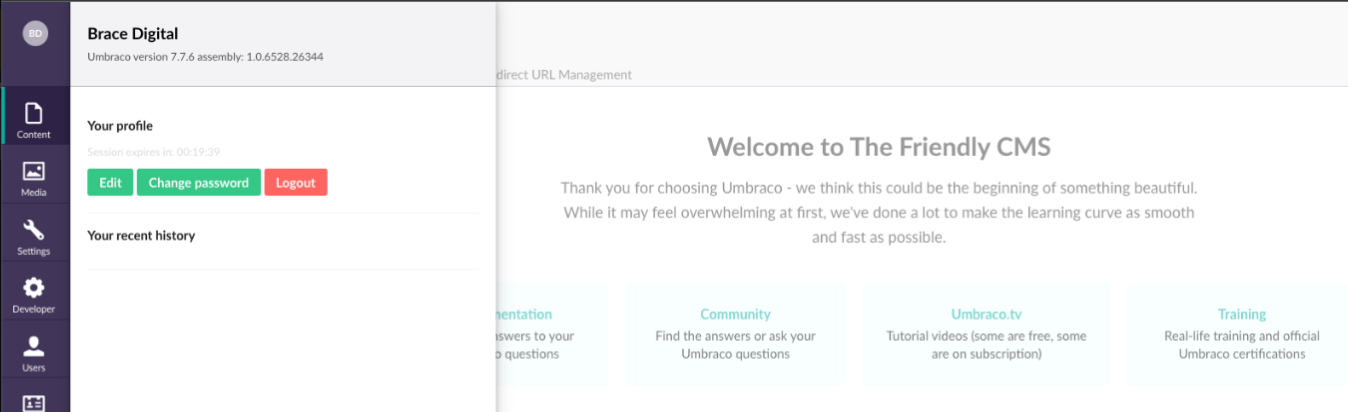
Task: Click 'Find the answers' Community description
Action: pos(735,345)
